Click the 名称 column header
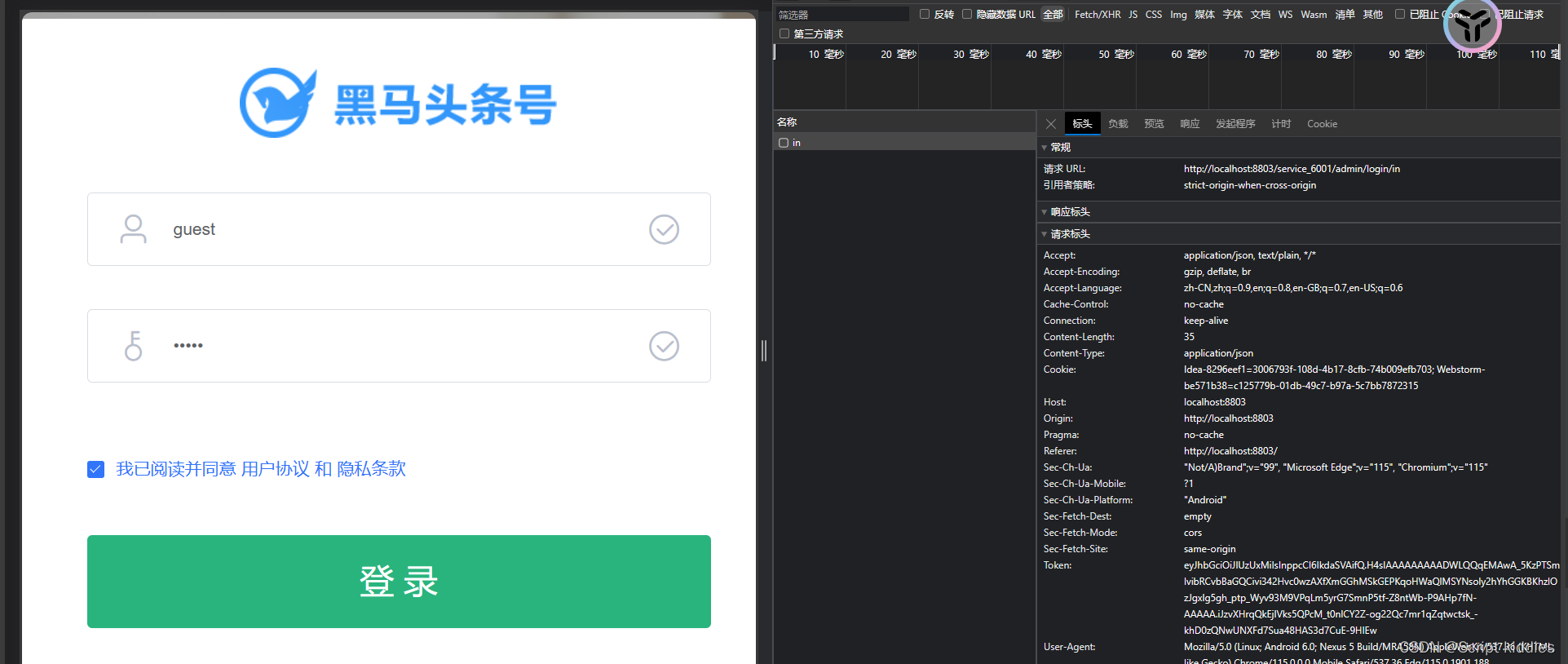1568x664 pixels. click(x=787, y=122)
